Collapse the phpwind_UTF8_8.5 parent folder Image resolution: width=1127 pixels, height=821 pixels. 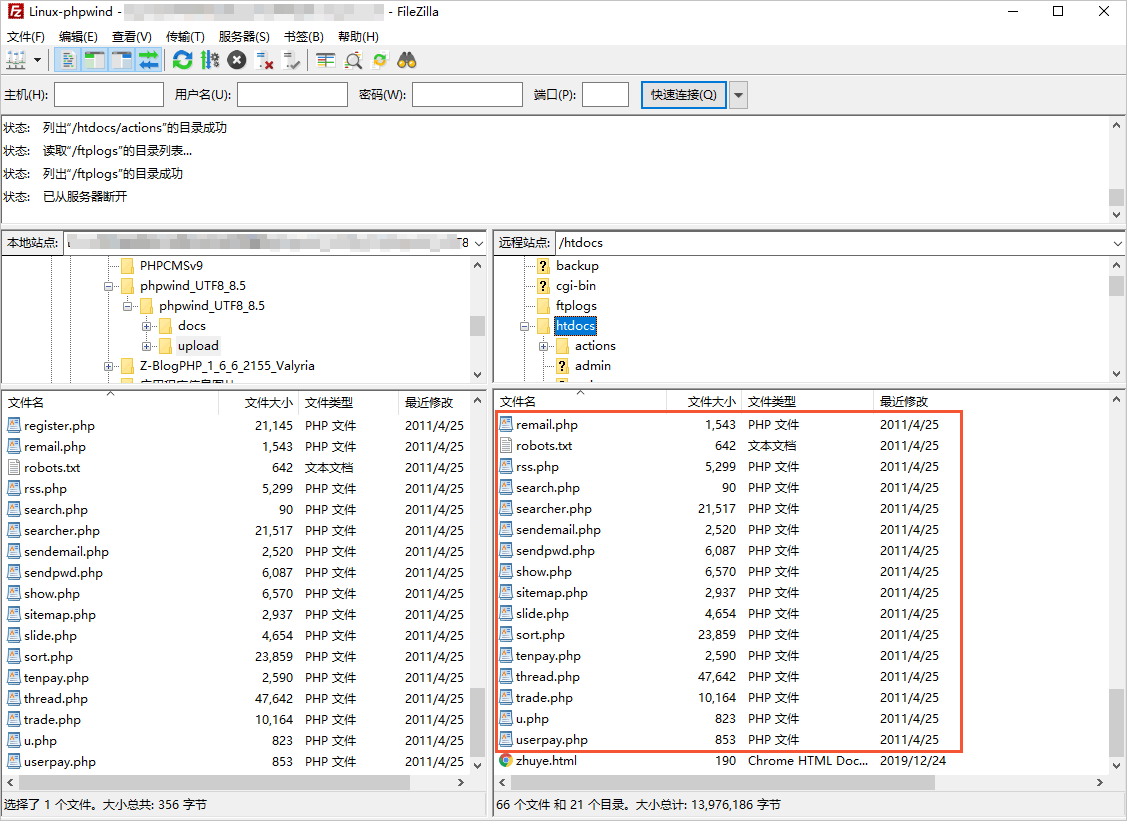pos(109,286)
